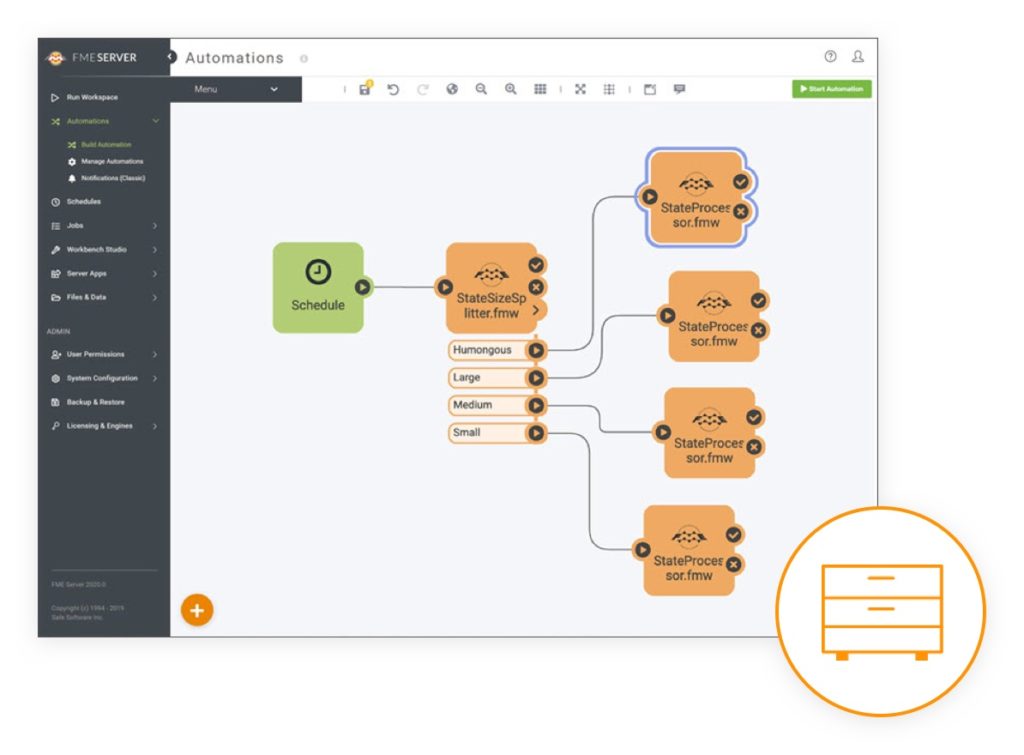Open the help question mark icon
This screenshot has height=755, width=1024.
point(829,57)
